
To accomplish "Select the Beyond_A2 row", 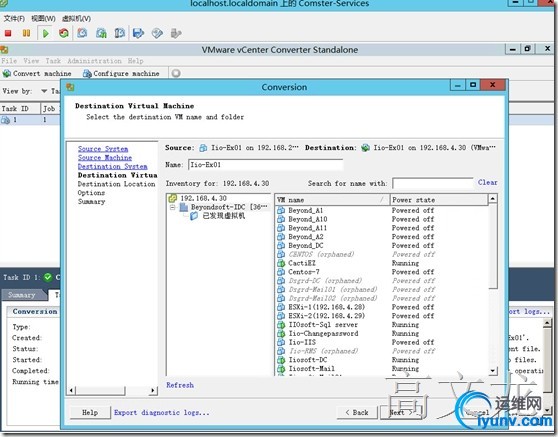I will click(381, 237).
